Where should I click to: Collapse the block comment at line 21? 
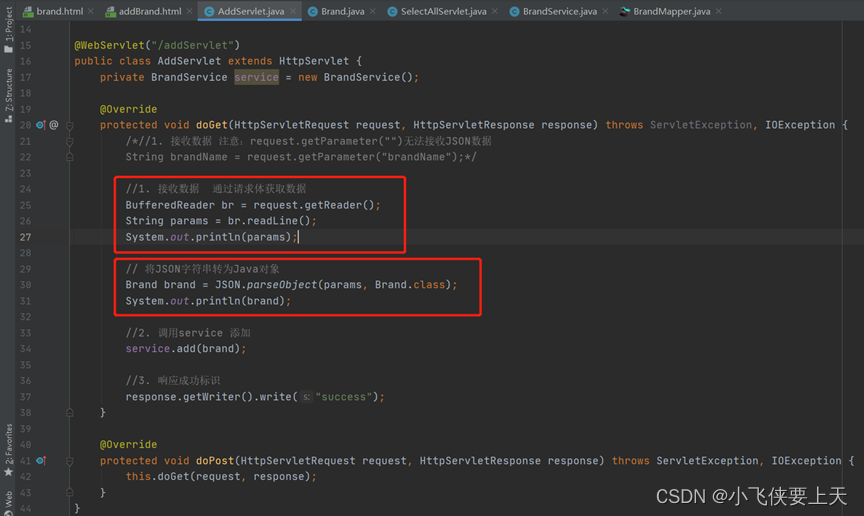point(69,142)
